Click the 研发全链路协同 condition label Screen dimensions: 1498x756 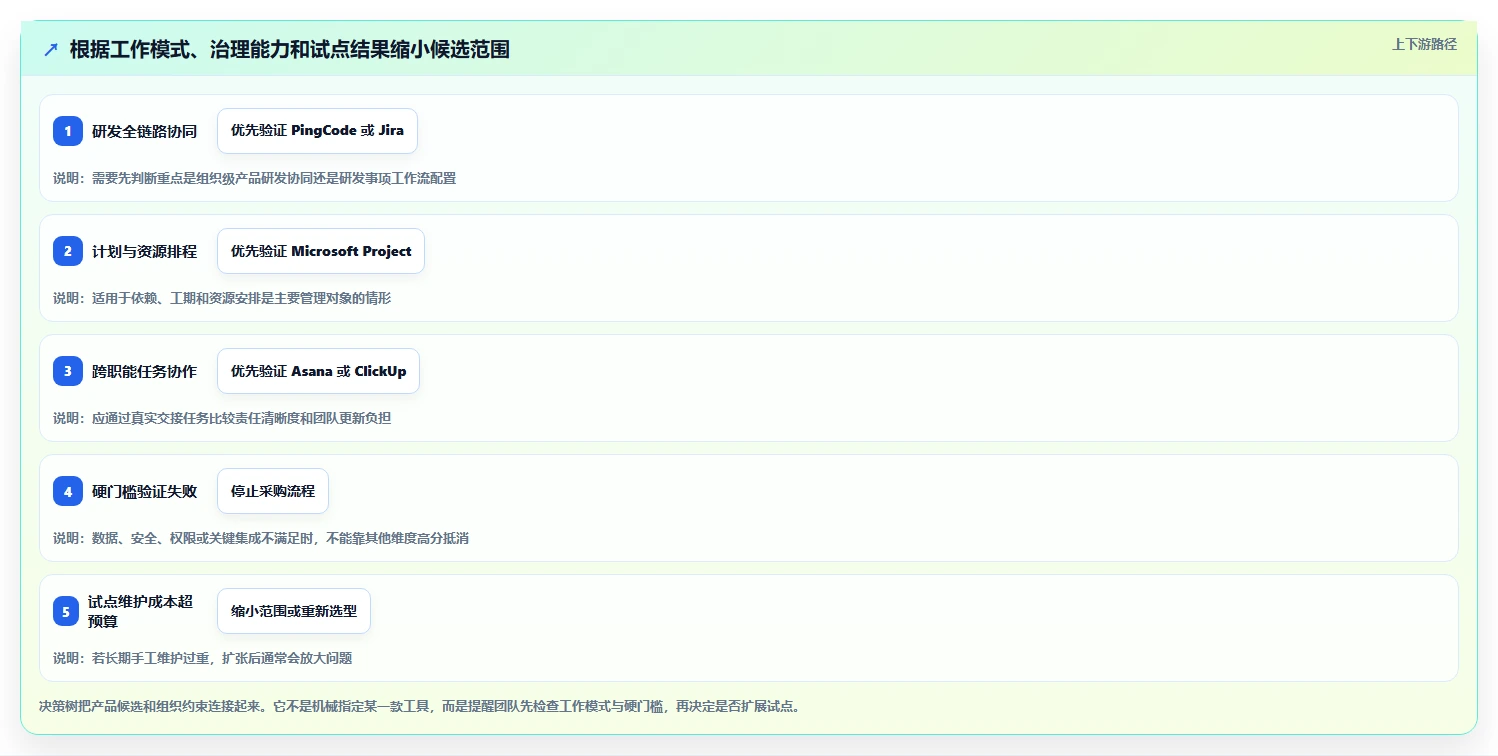tap(145, 131)
